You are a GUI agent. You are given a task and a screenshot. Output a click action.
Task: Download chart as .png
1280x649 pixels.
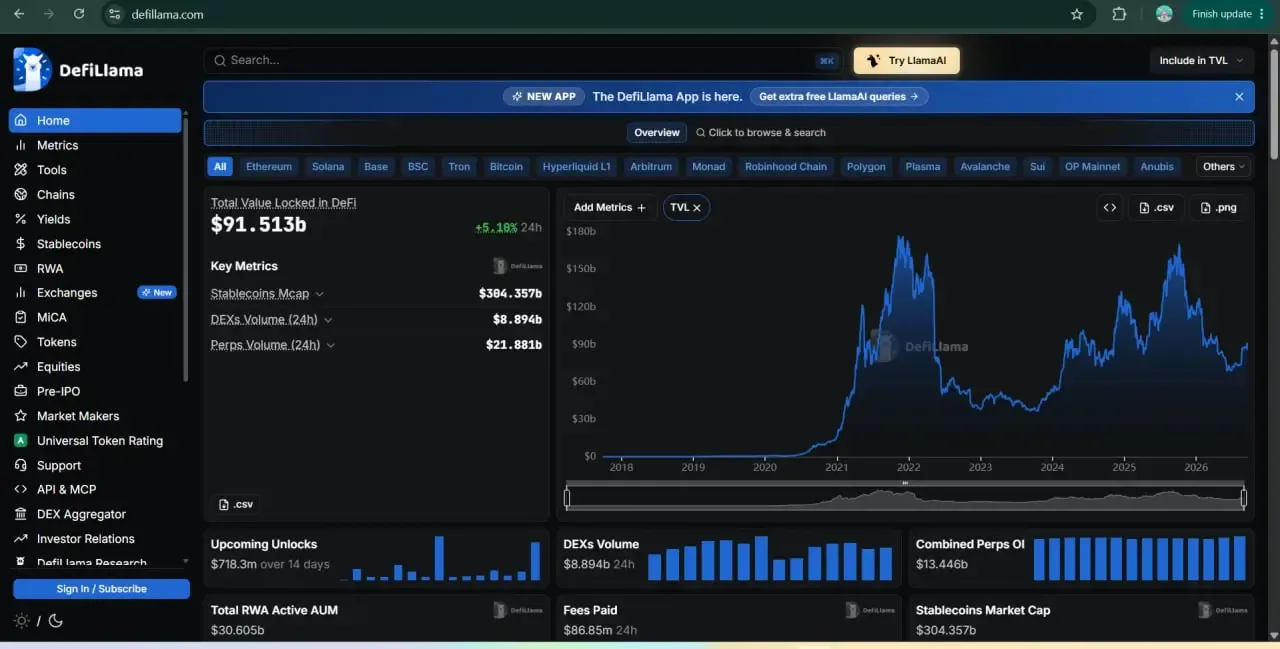pos(1217,208)
